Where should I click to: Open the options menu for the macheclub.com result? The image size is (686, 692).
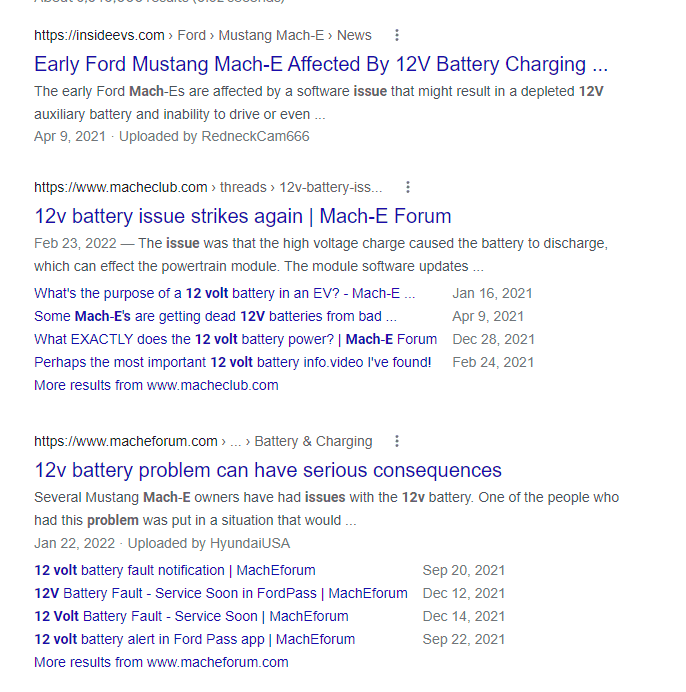click(x=408, y=187)
